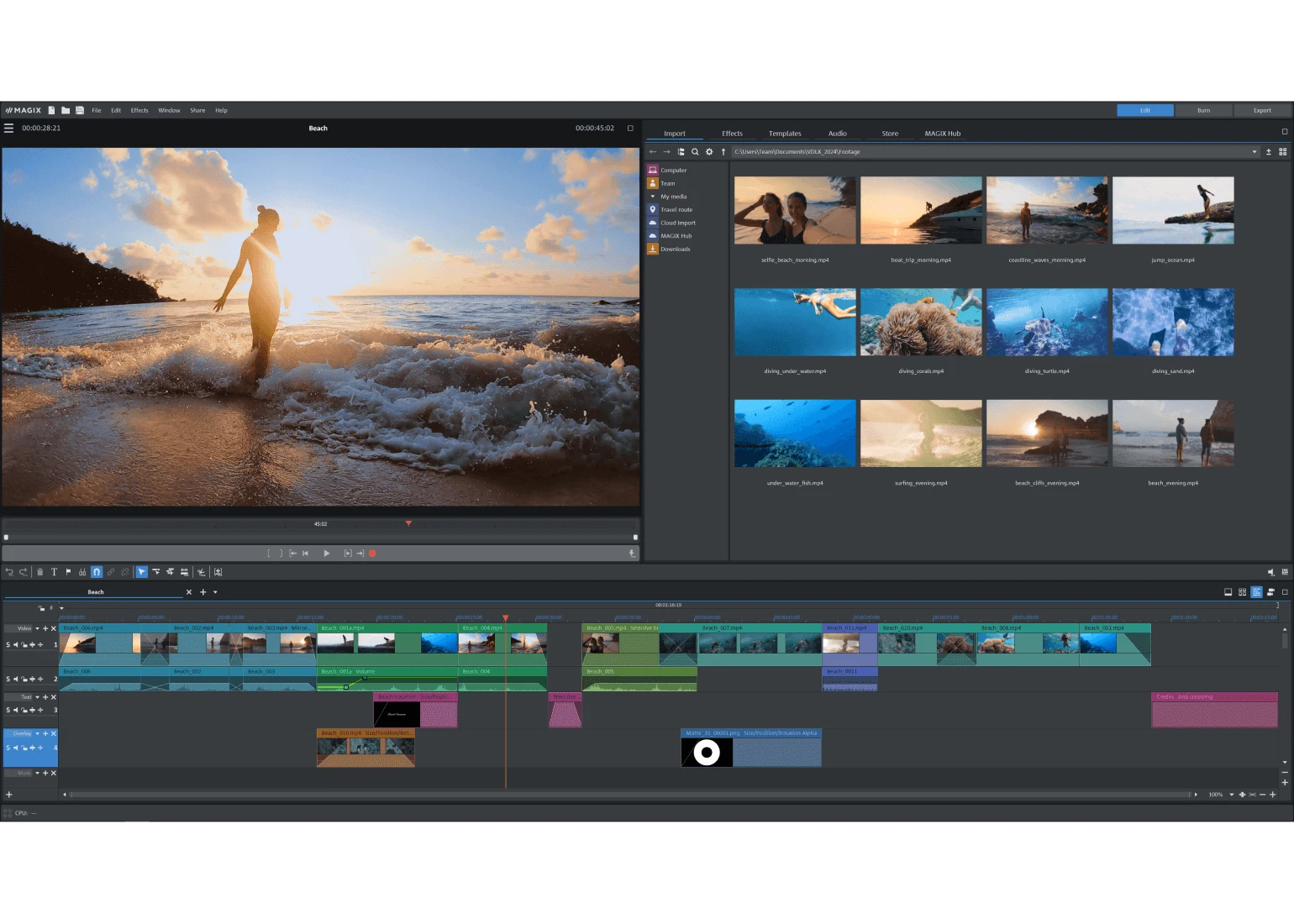This screenshot has height=924, width=1294.
Task: Click the Burn button
Action: click(1203, 111)
